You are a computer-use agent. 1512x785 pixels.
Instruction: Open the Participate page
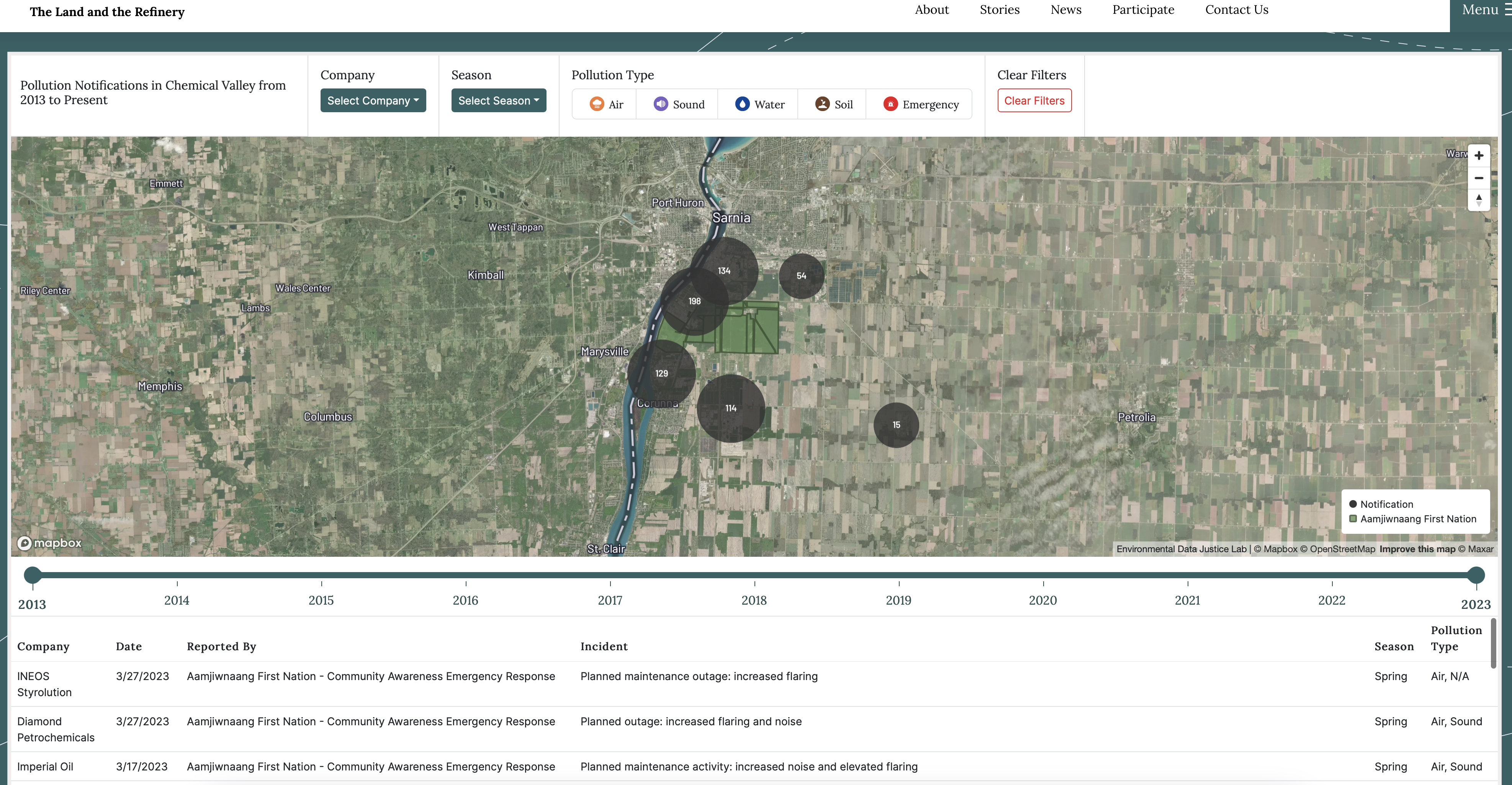tap(1144, 10)
